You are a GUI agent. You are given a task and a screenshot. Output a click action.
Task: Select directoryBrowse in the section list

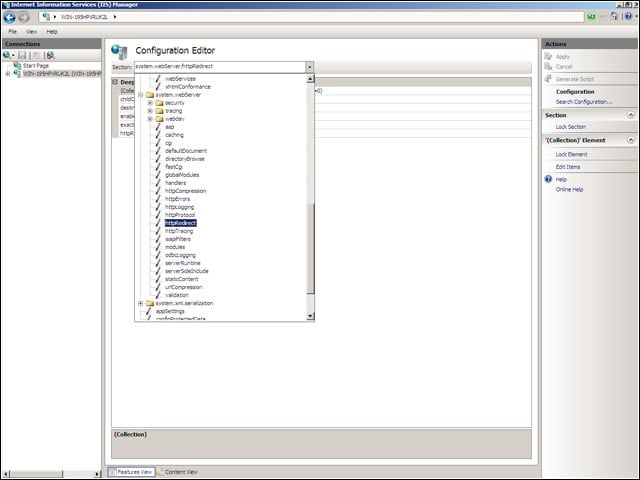(184, 159)
